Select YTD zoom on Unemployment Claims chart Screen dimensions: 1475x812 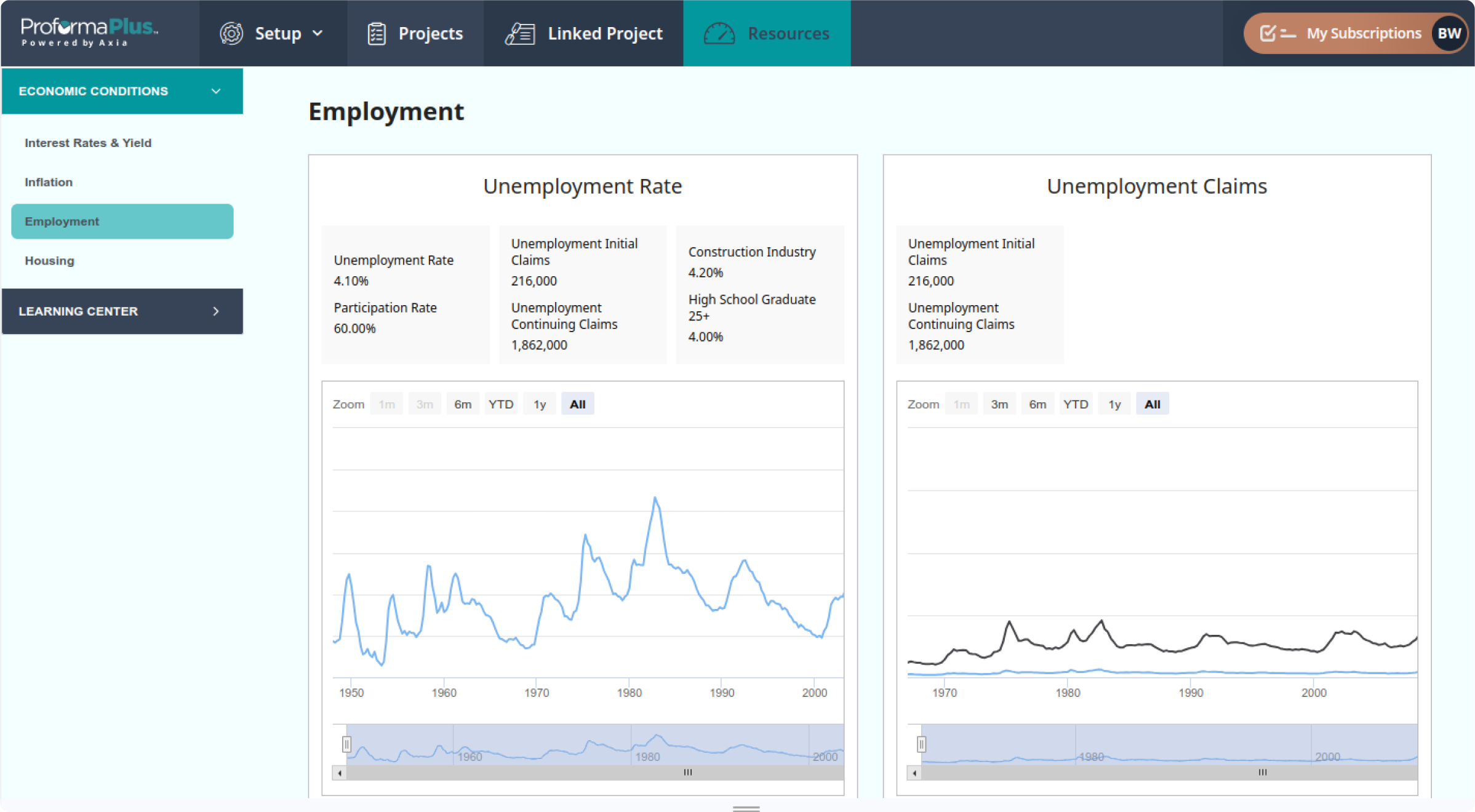pyautogui.click(x=1075, y=404)
